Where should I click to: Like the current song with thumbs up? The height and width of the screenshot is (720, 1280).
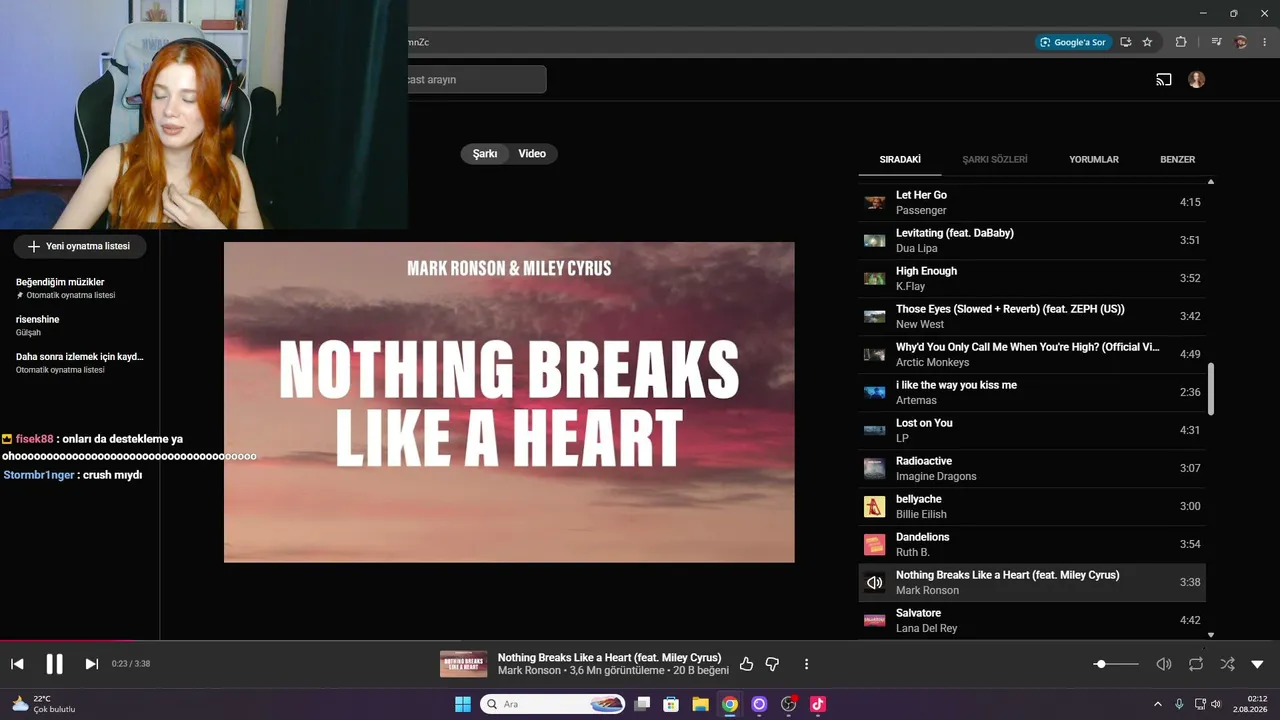746,664
